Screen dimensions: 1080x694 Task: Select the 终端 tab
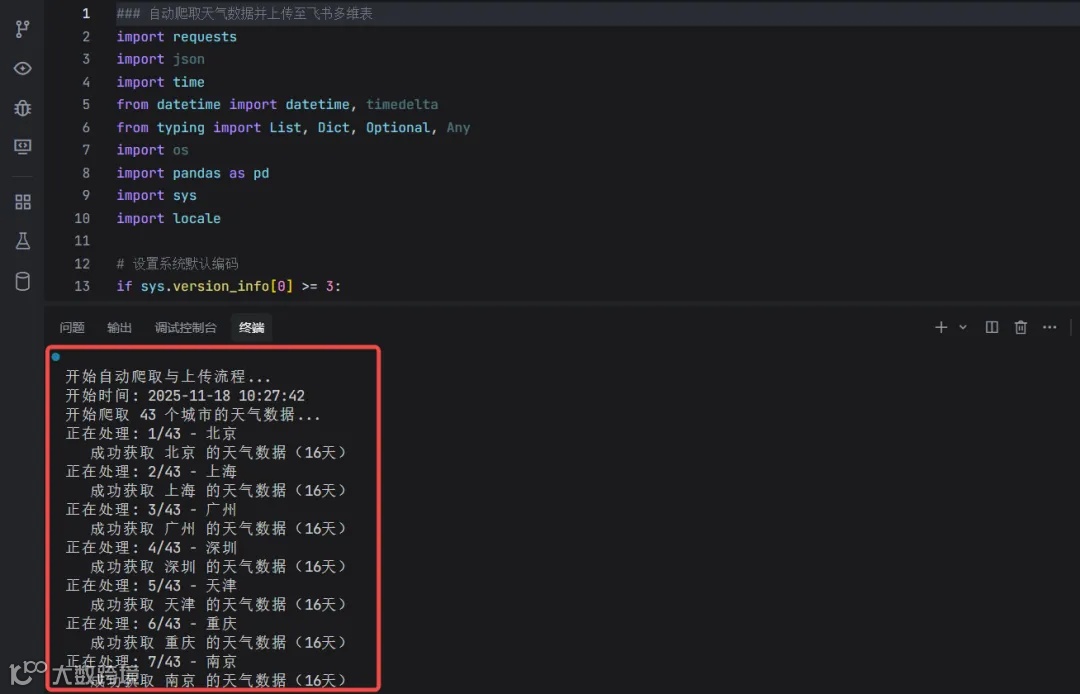tap(251, 328)
